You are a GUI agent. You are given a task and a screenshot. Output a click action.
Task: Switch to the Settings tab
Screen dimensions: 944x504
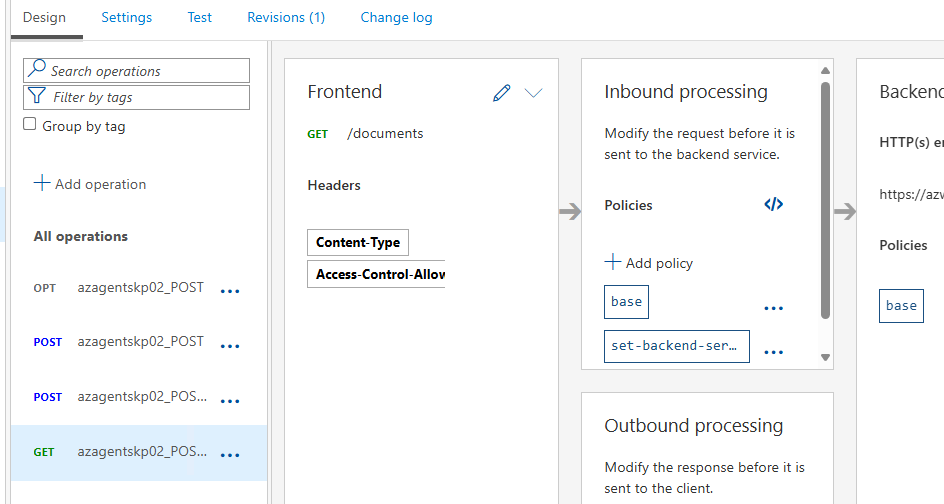pos(126,17)
